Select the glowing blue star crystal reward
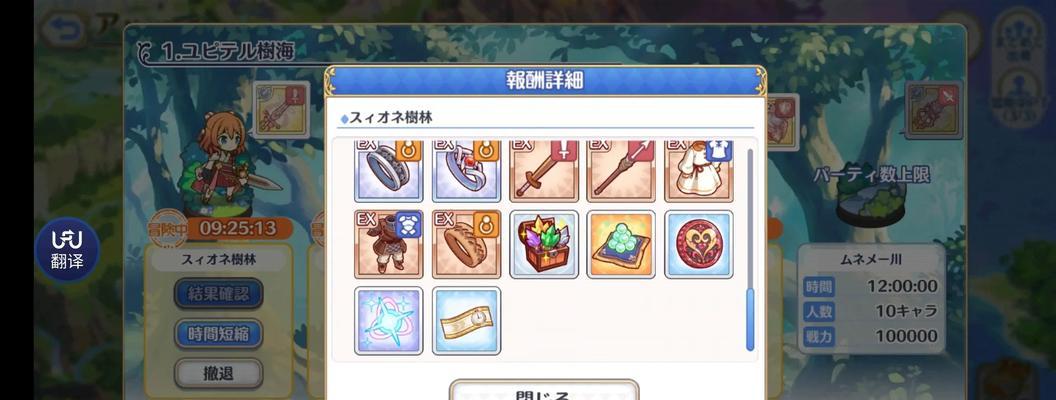 point(389,321)
